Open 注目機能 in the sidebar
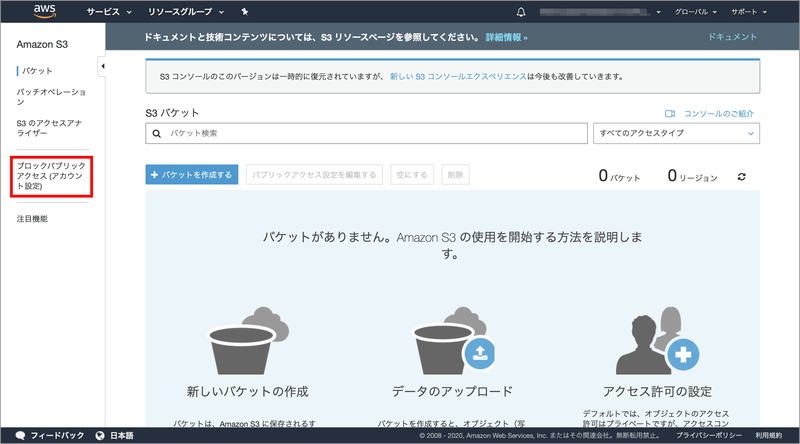 pyautogui.click(x=32, y=219)
